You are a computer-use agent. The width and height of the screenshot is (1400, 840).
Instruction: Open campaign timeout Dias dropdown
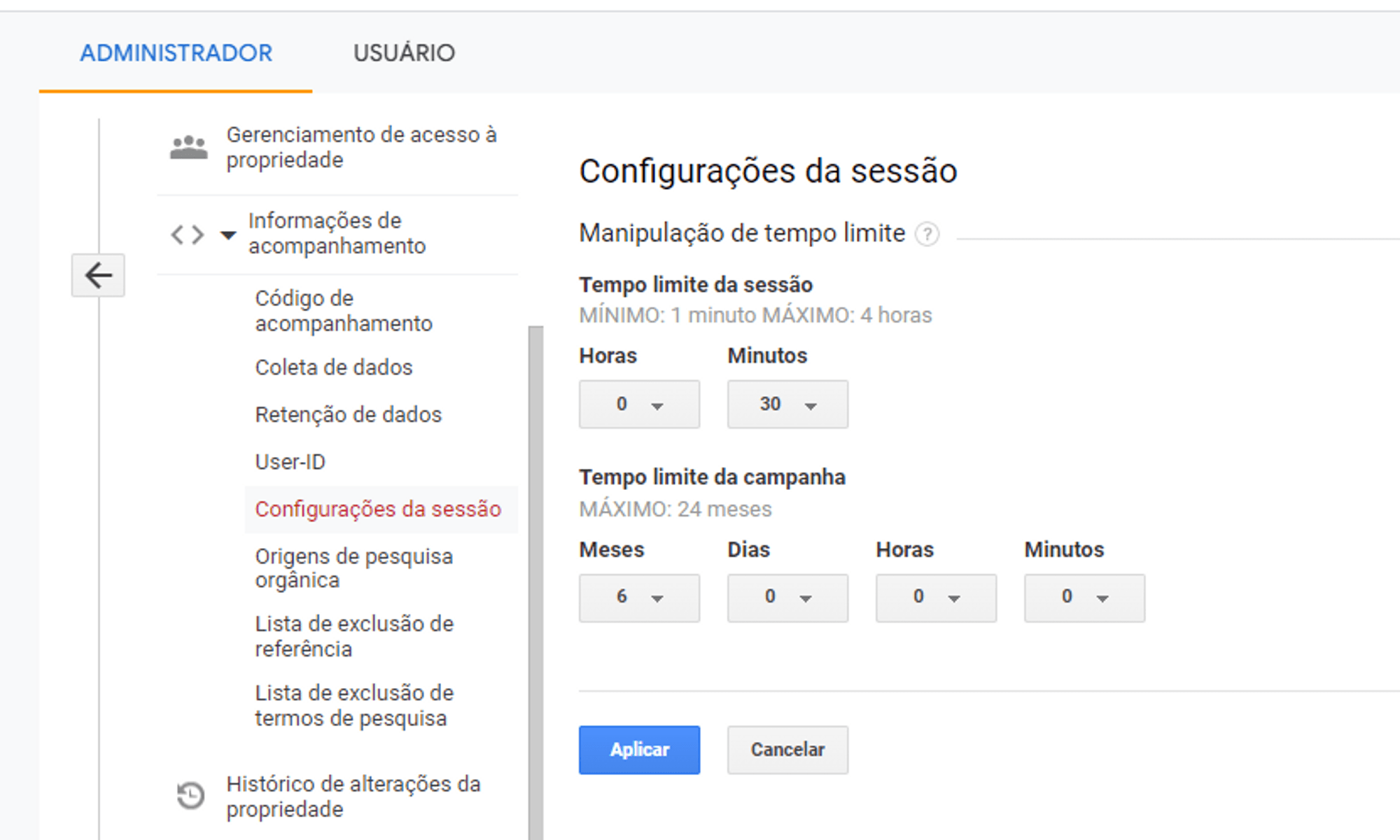click(787, 597)
